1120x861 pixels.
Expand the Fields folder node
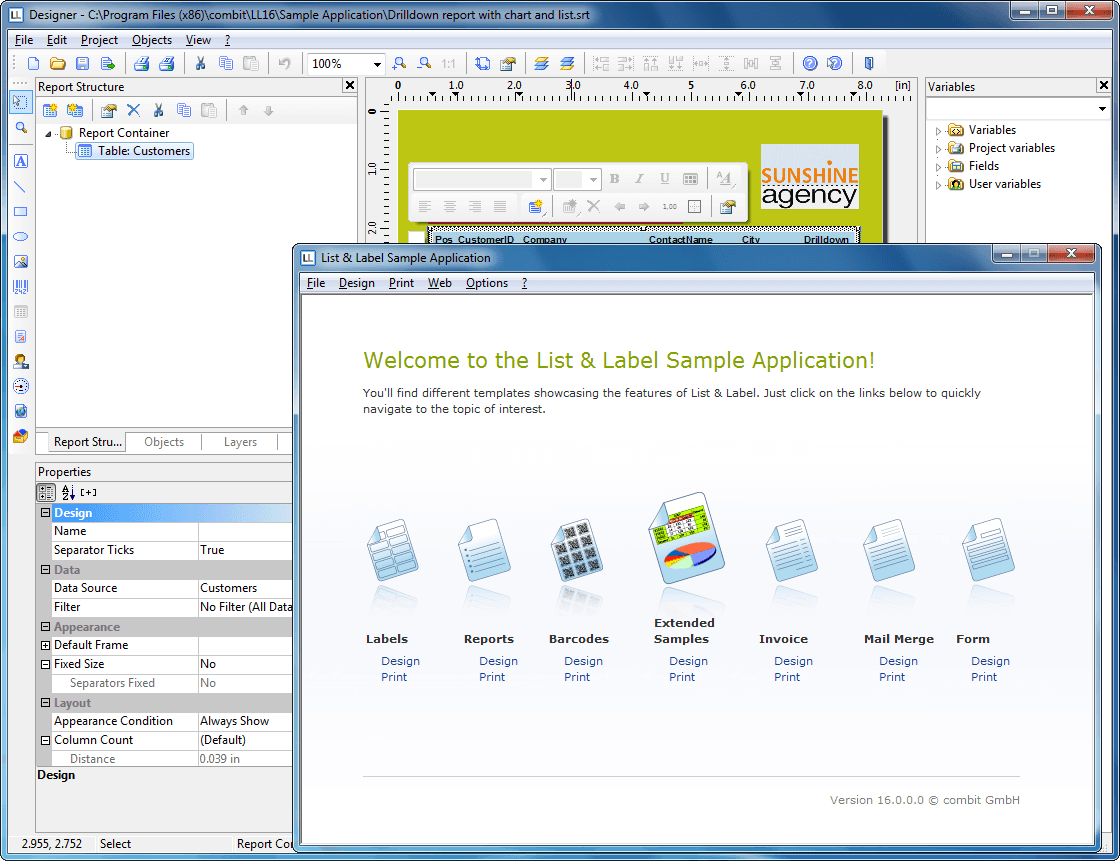939,166
